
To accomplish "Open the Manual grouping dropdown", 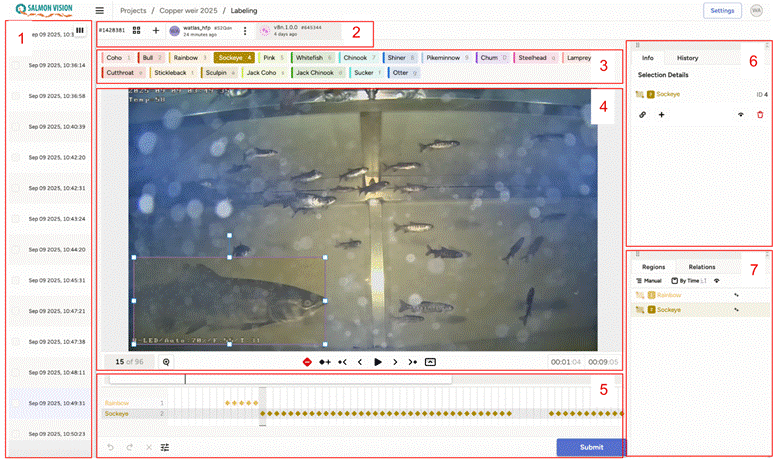I will [x=648, y=281].
